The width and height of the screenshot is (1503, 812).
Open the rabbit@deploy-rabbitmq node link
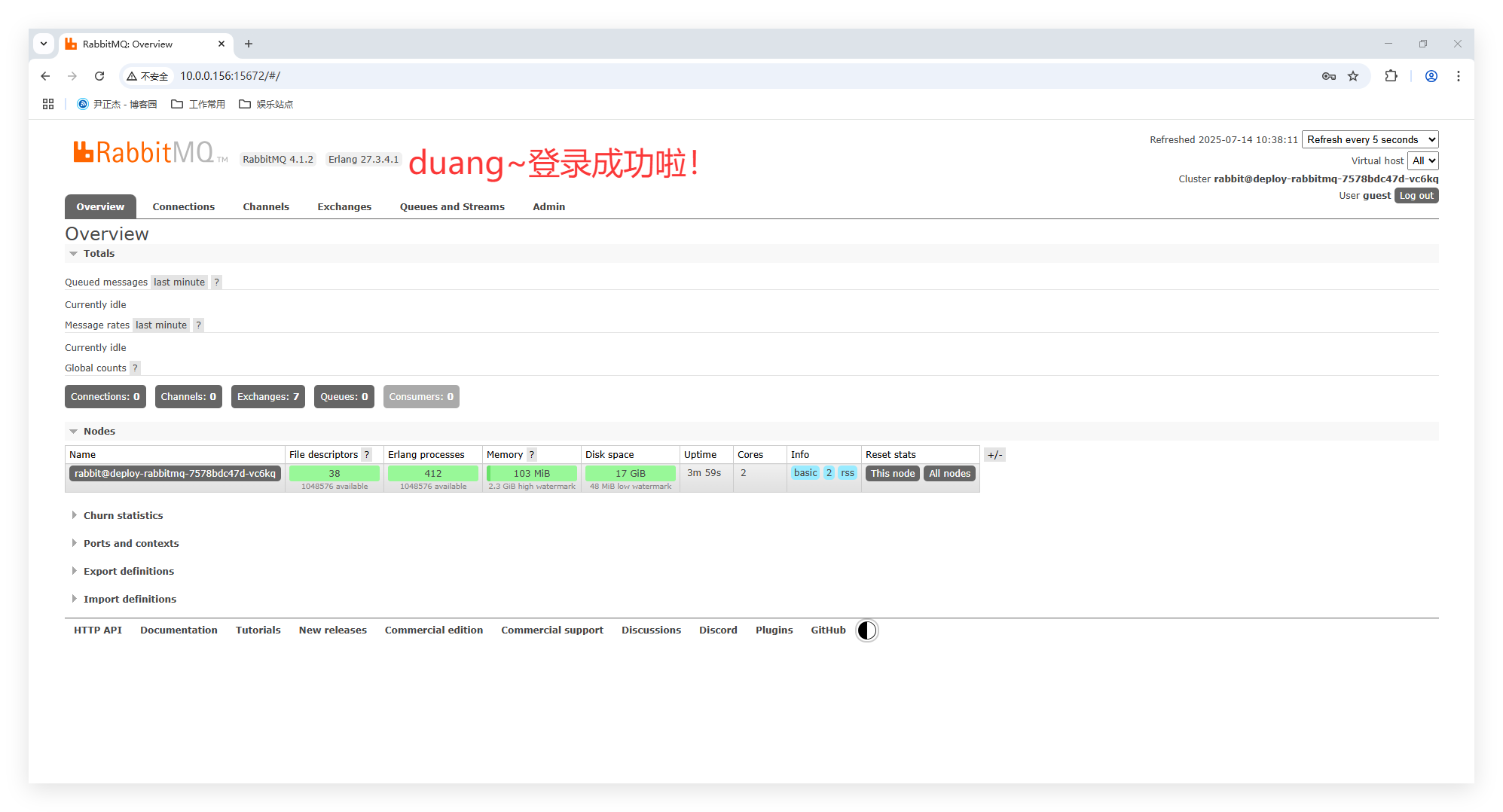tap(175, 474)
